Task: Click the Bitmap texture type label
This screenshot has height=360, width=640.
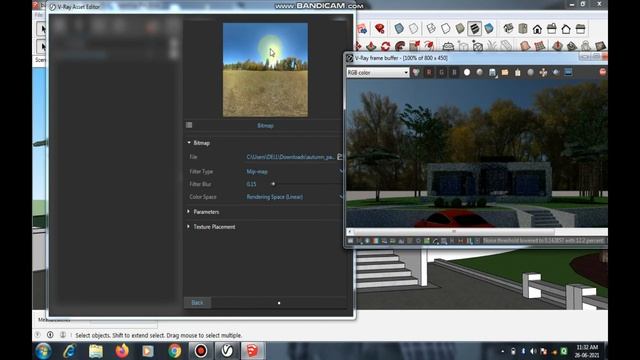Action: (x=265, y=125)
